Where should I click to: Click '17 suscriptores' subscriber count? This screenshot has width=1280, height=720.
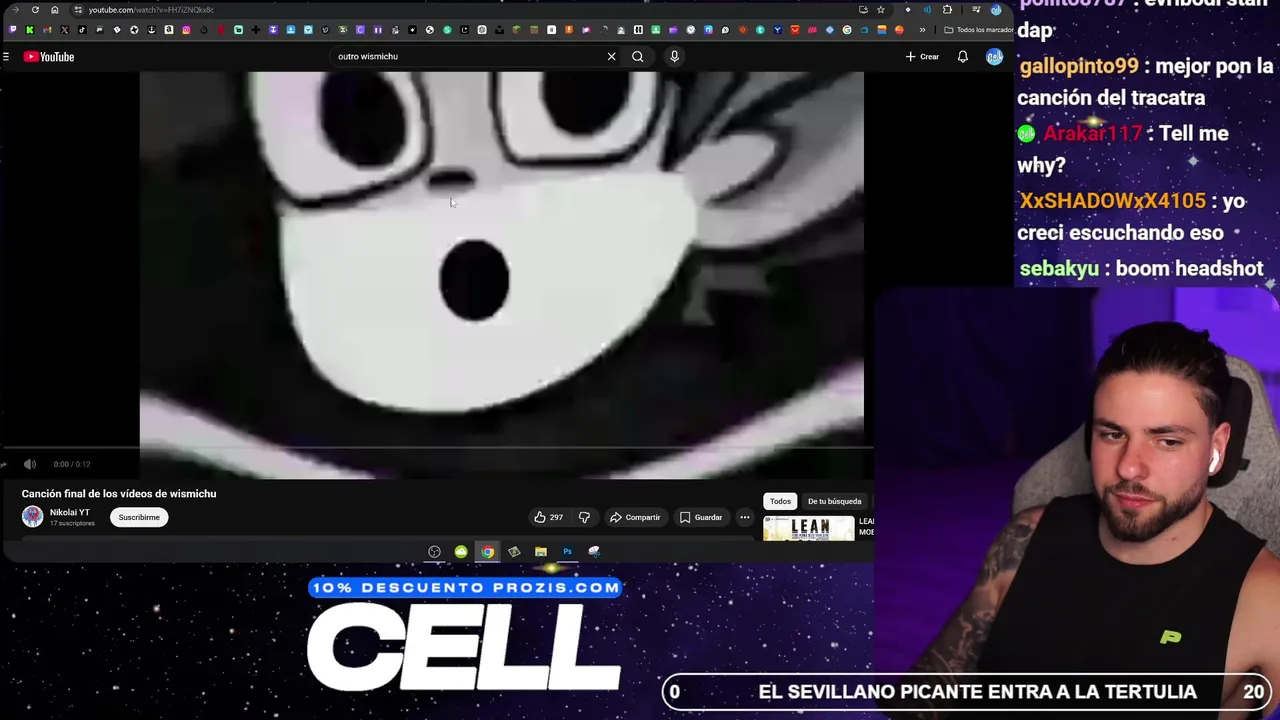(x=72, y=523)
